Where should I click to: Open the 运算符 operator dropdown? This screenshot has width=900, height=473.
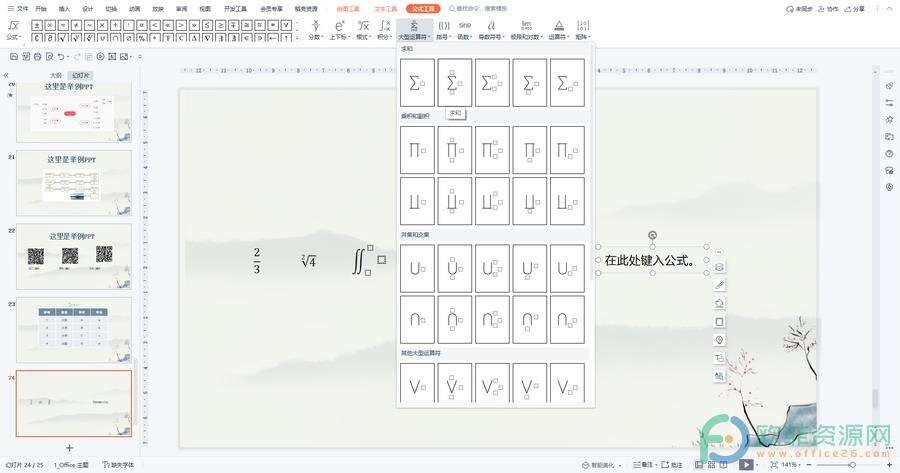click(558, 30)
